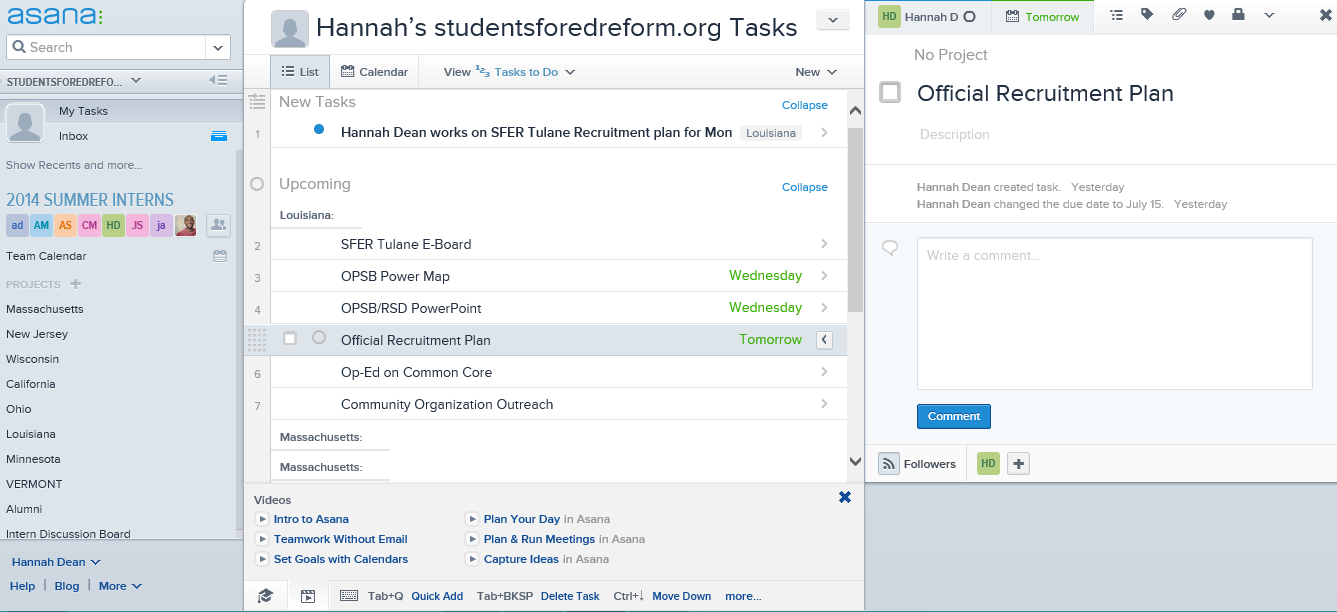Select My Tasks in sidebar

click(83, 111)
